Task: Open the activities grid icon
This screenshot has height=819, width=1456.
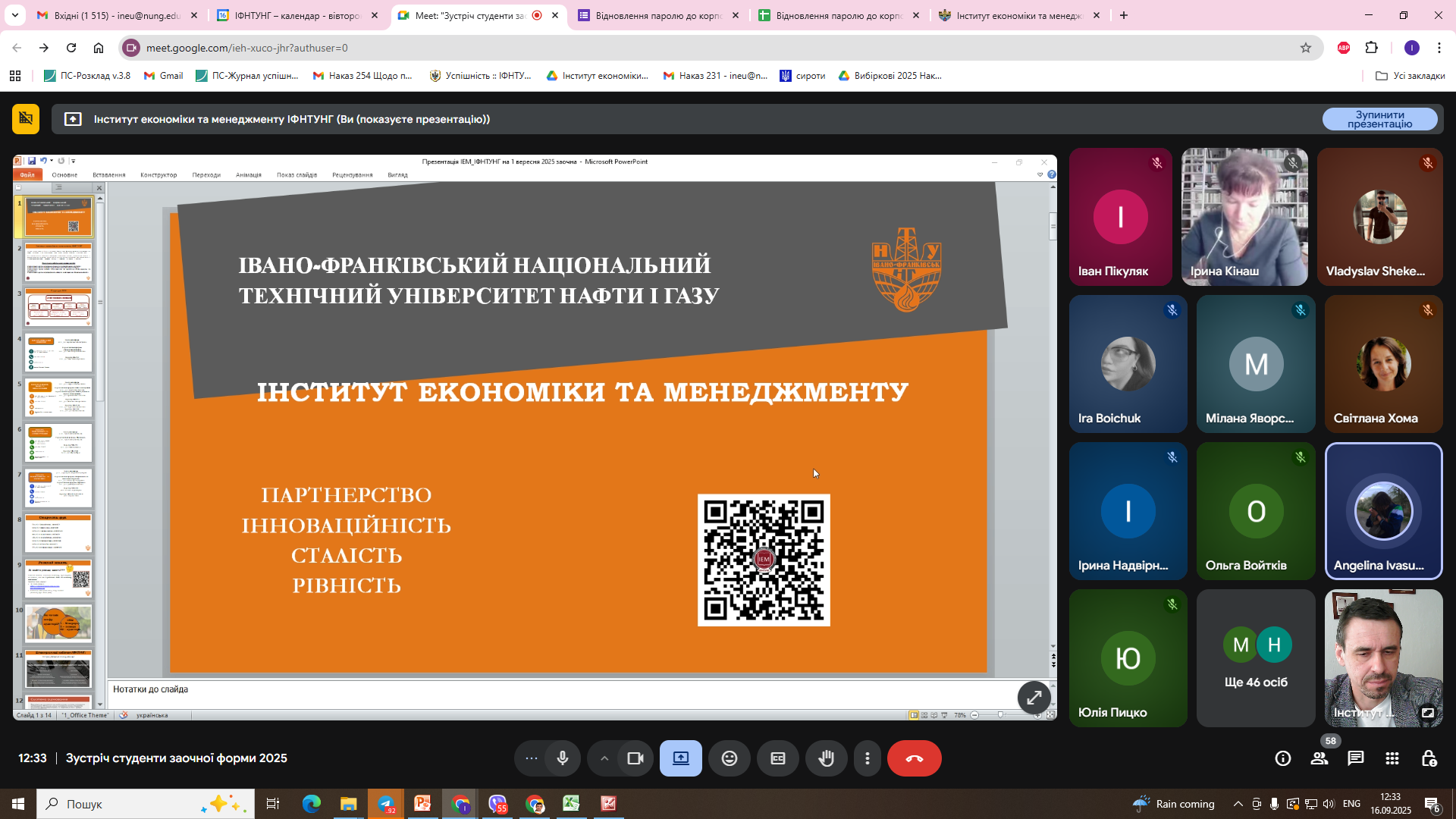Action: pyautogui.click(x=1392, y=758)
